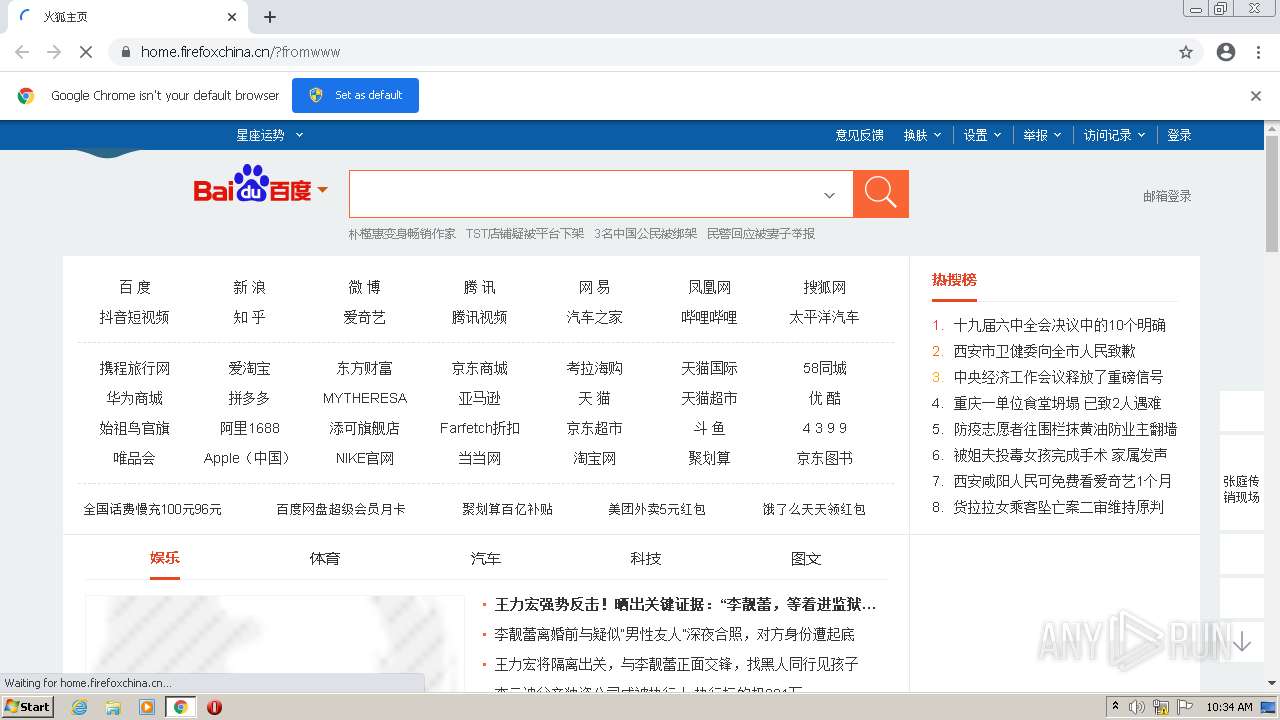
Task: Expand the 换肤 skin menu
Action: pyautogui.click(x=922, y=135)
